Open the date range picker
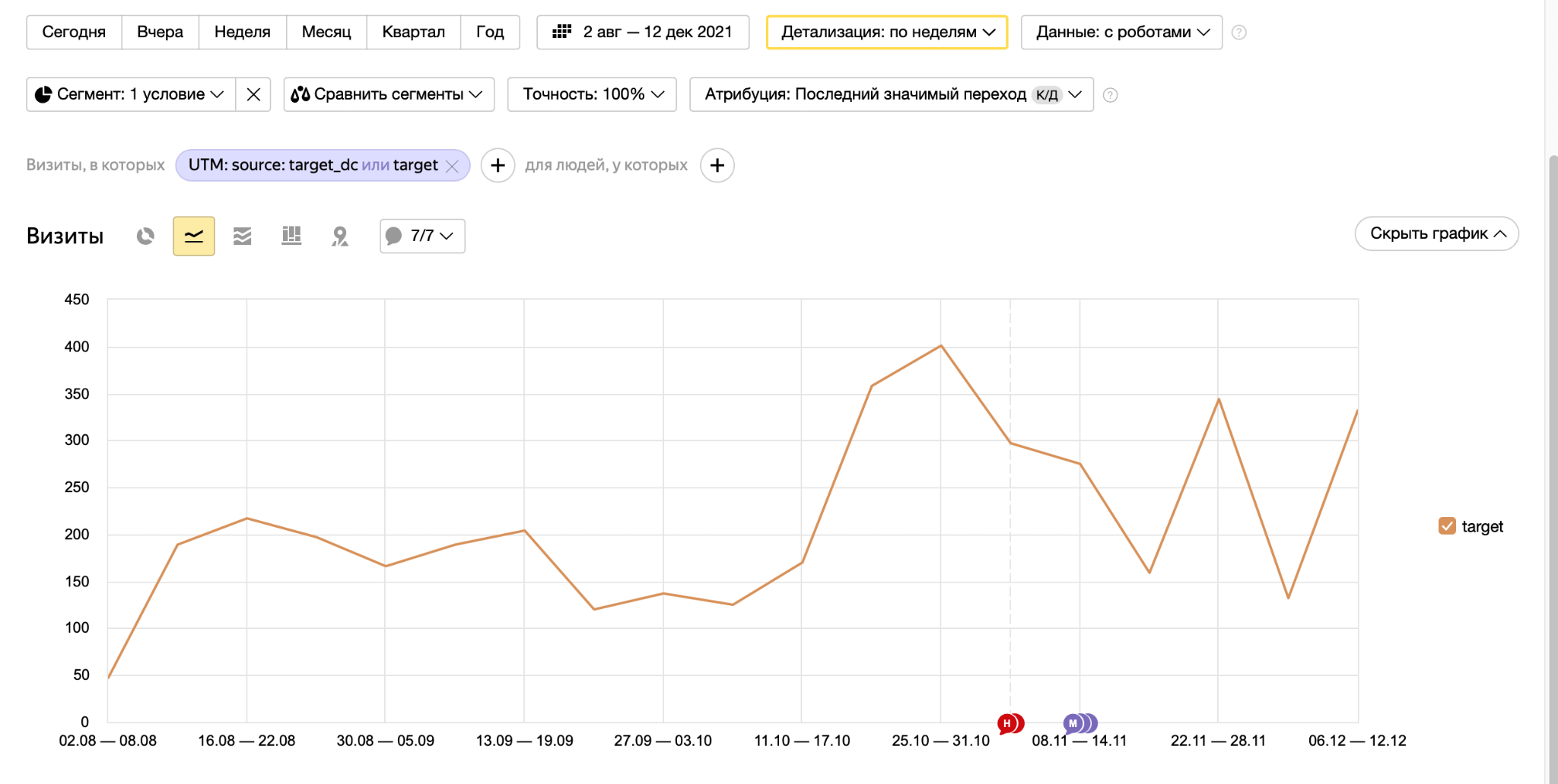Screen dimensions: 1558x784 pos(643,33)
